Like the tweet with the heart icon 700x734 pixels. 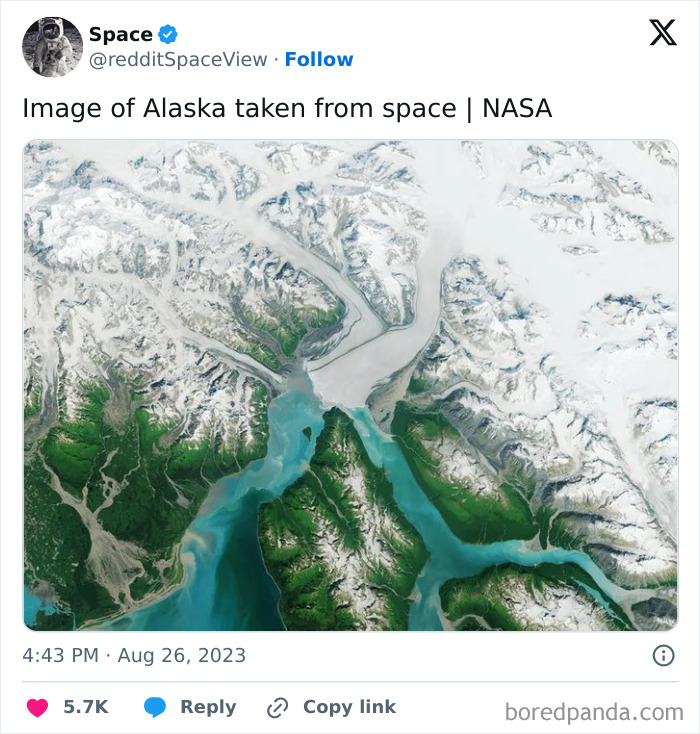click(37, 707)
